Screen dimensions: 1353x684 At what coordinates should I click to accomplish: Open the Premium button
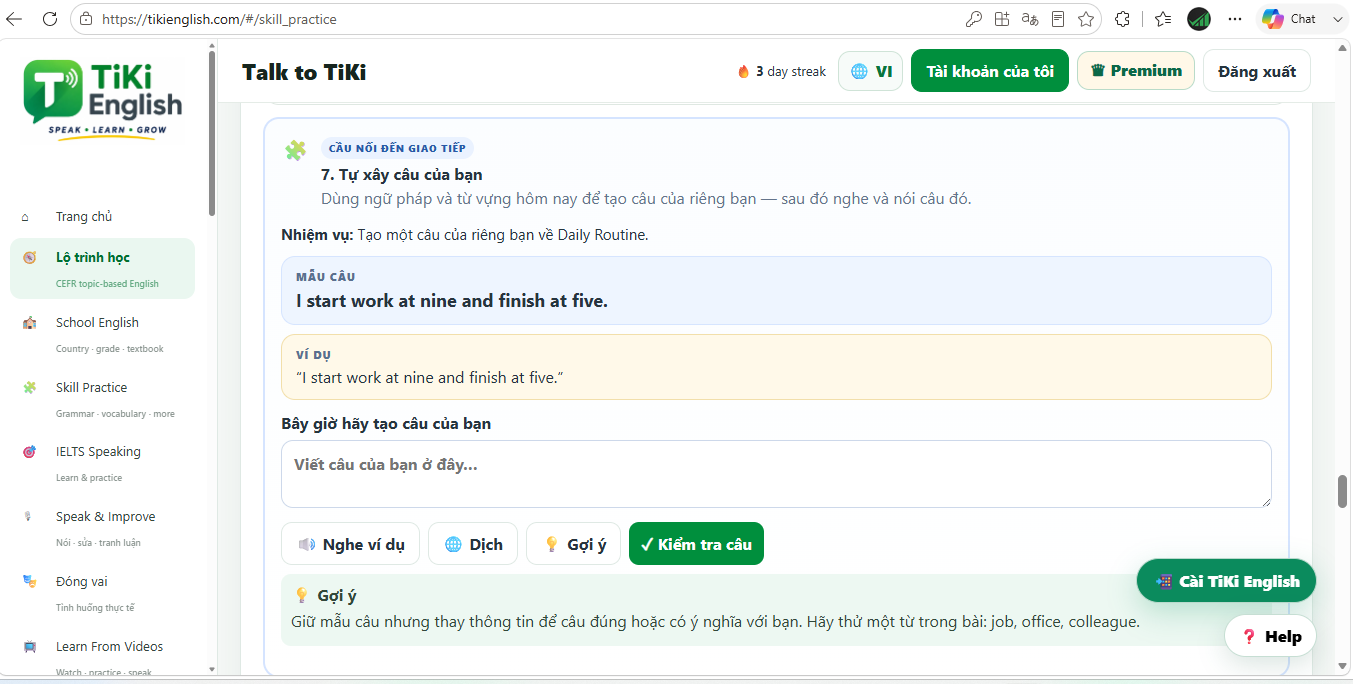coord(1136,71)
